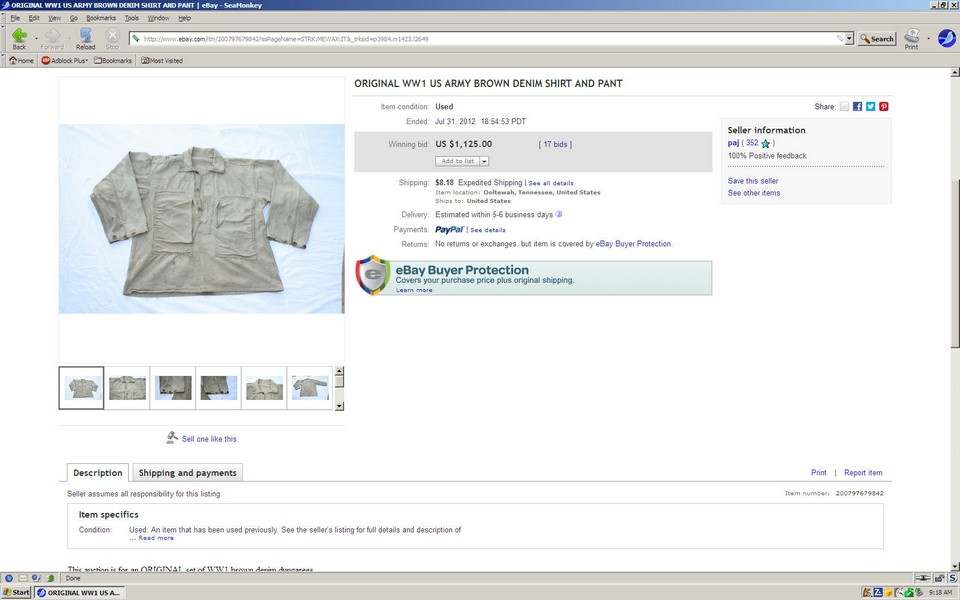Image resolution: width=960 pixels, height=600 pixels.
Task: Share listing on Facebook
Action: pos(857,106)
